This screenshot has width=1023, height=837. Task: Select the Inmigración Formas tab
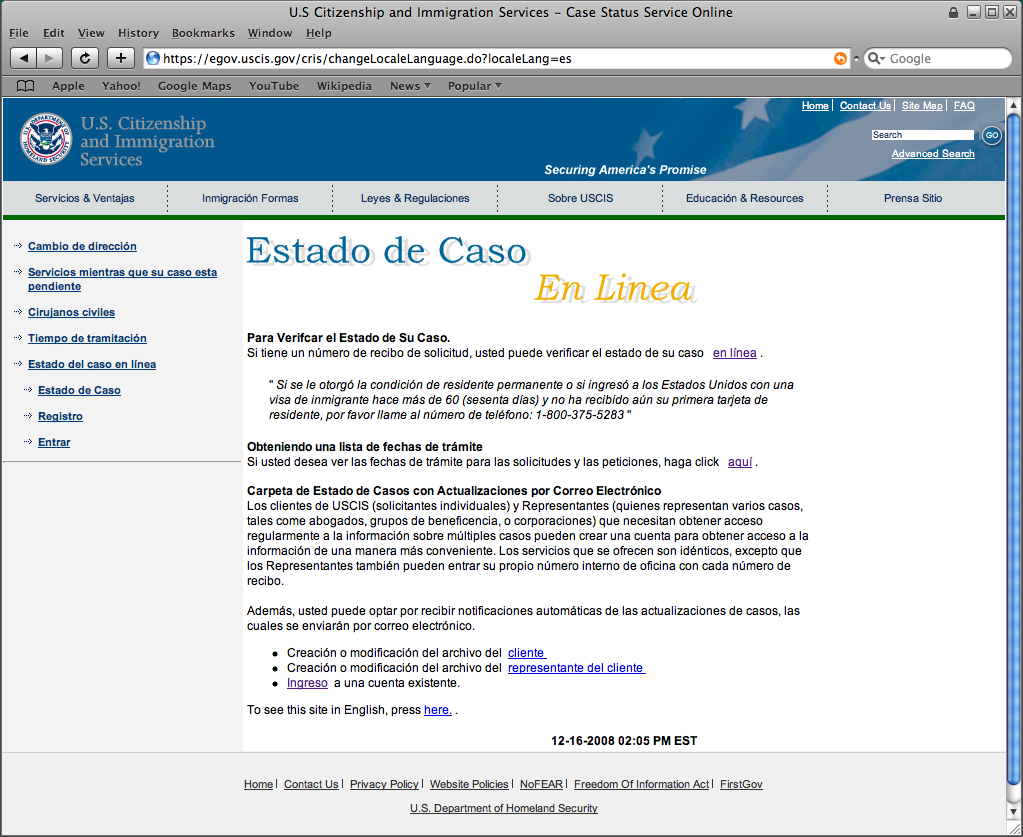250,198
